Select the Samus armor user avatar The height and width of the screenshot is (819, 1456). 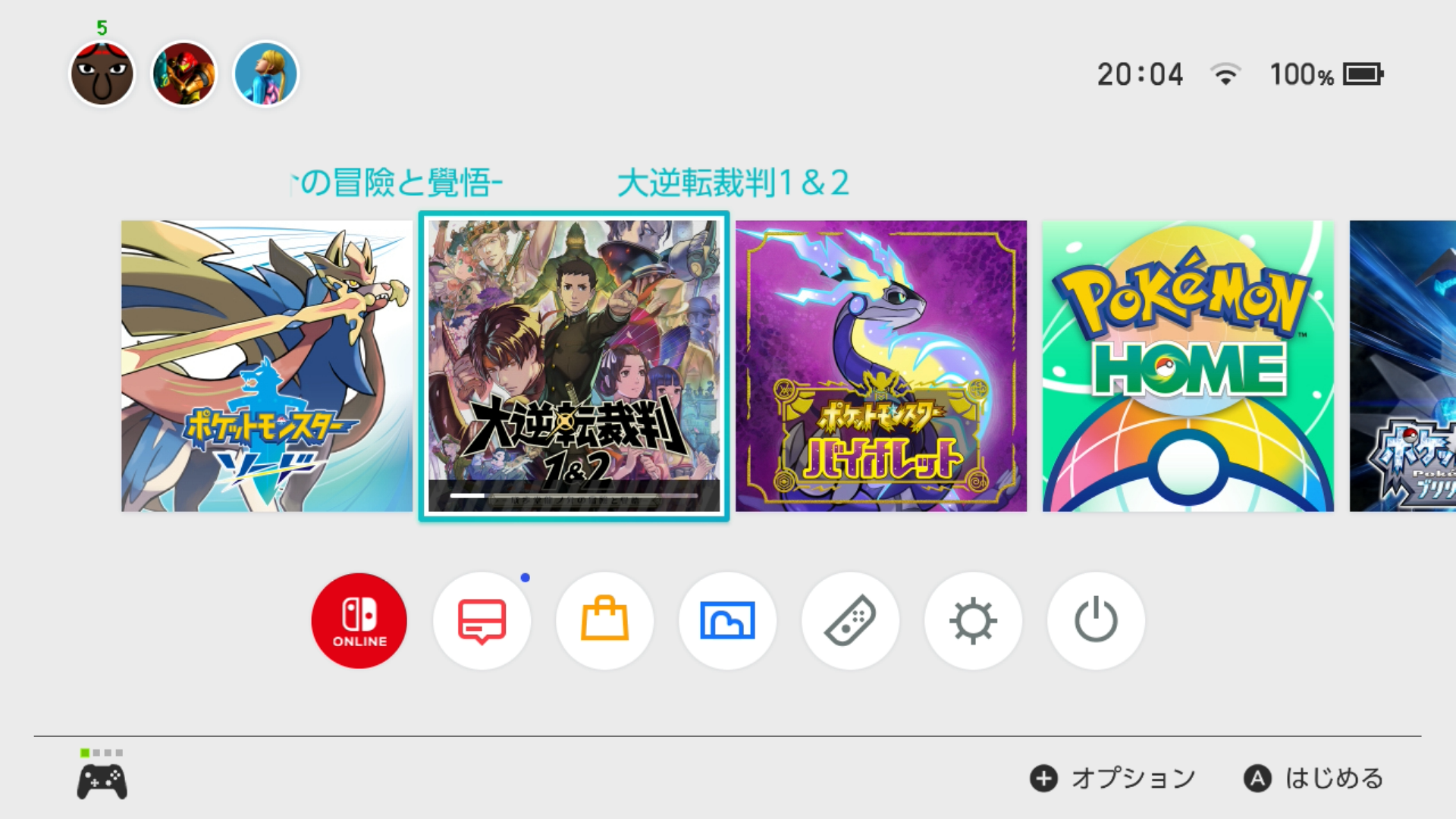click(184, 74)
